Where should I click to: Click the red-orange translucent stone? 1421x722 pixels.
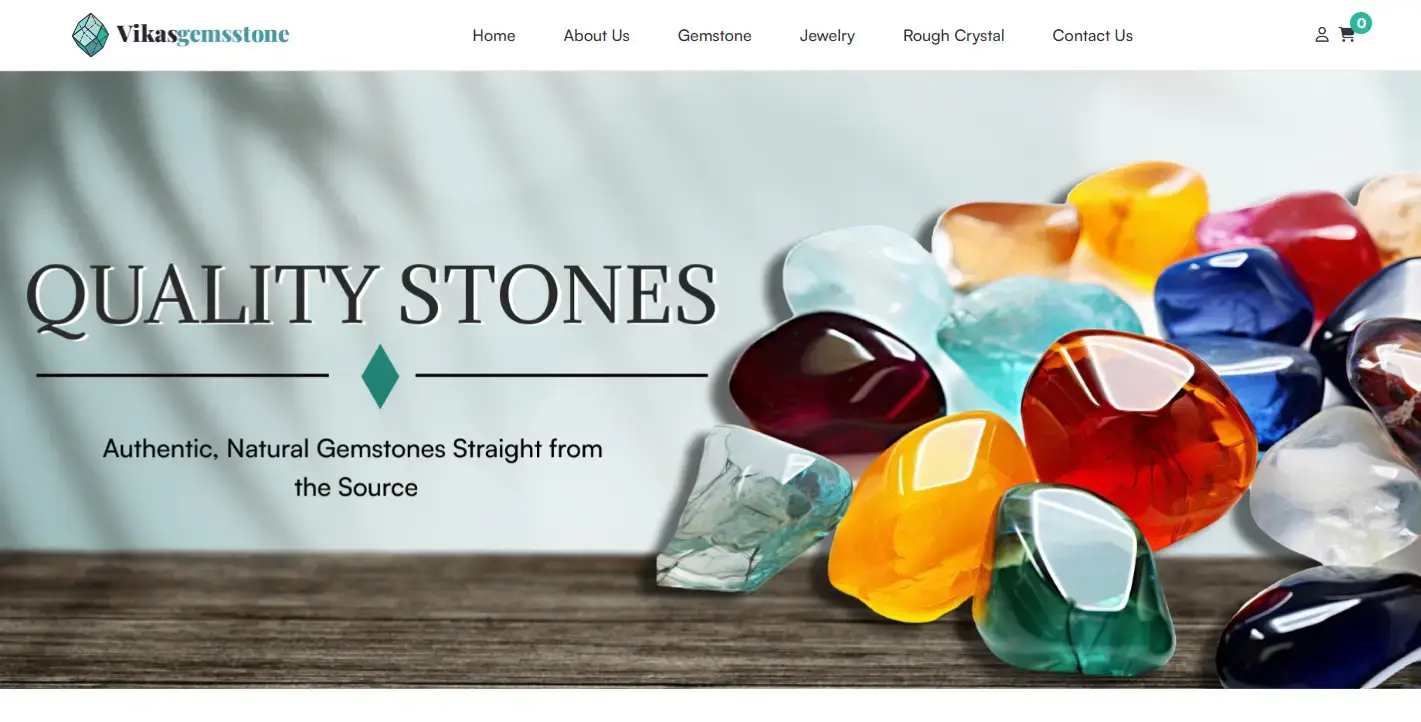(x=1138, y=438)
